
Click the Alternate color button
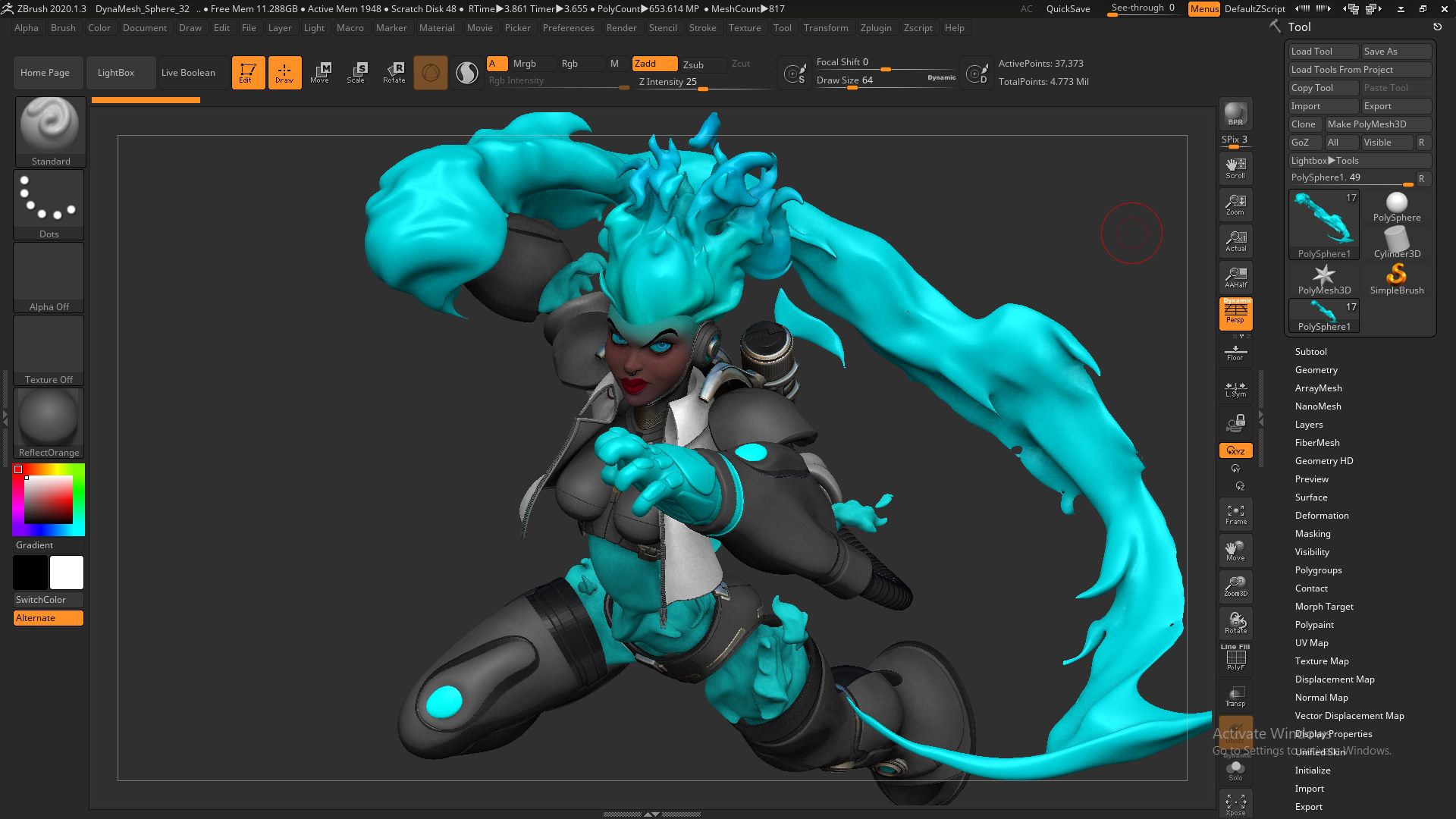click(49, 618)
